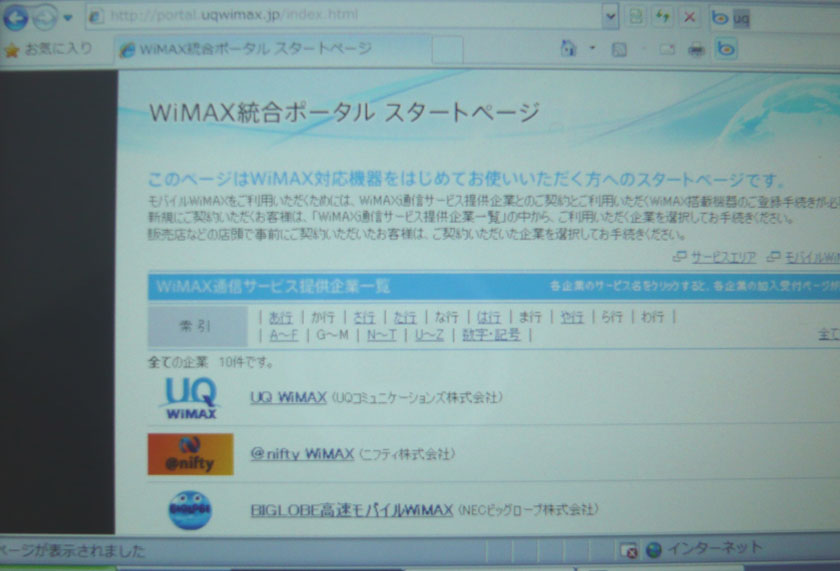
Task: Click the address bar with portal.uqwimax.jp URL
Action: 343,16
